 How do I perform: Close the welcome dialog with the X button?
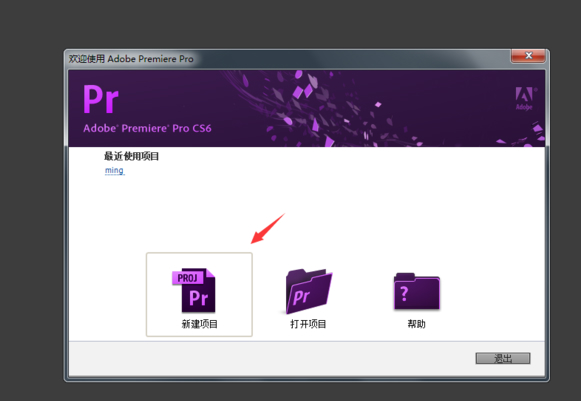click(528, 56)
